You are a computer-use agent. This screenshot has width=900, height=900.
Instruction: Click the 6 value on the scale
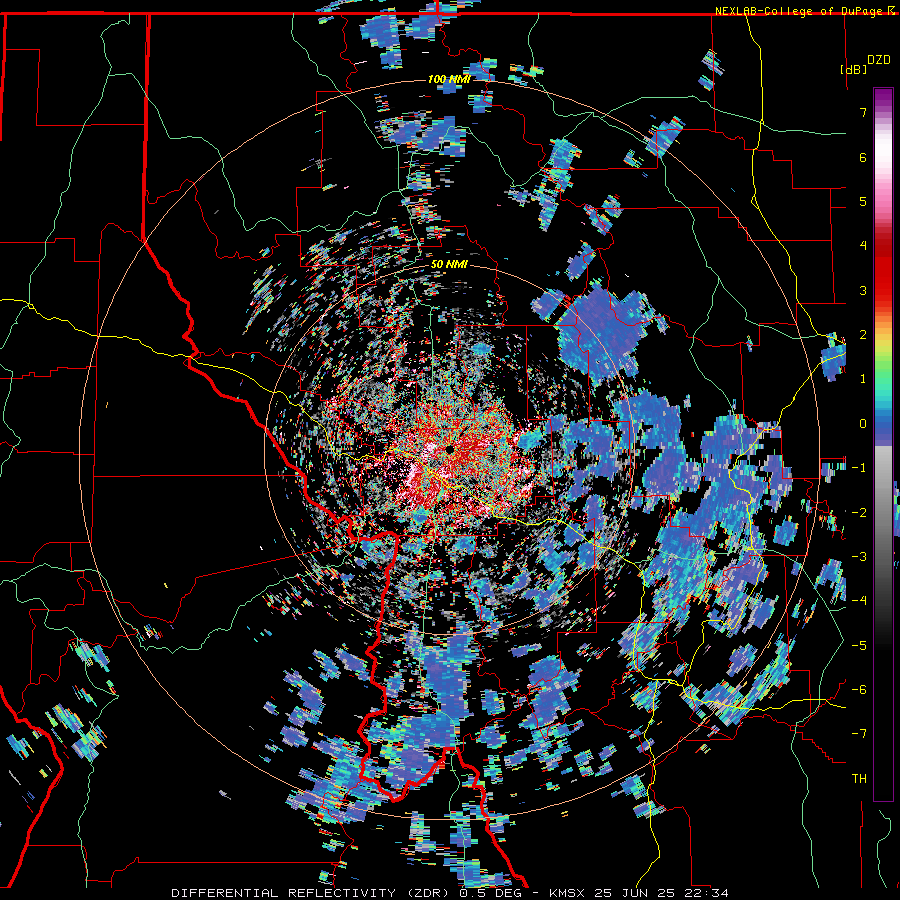coord(863,157)
